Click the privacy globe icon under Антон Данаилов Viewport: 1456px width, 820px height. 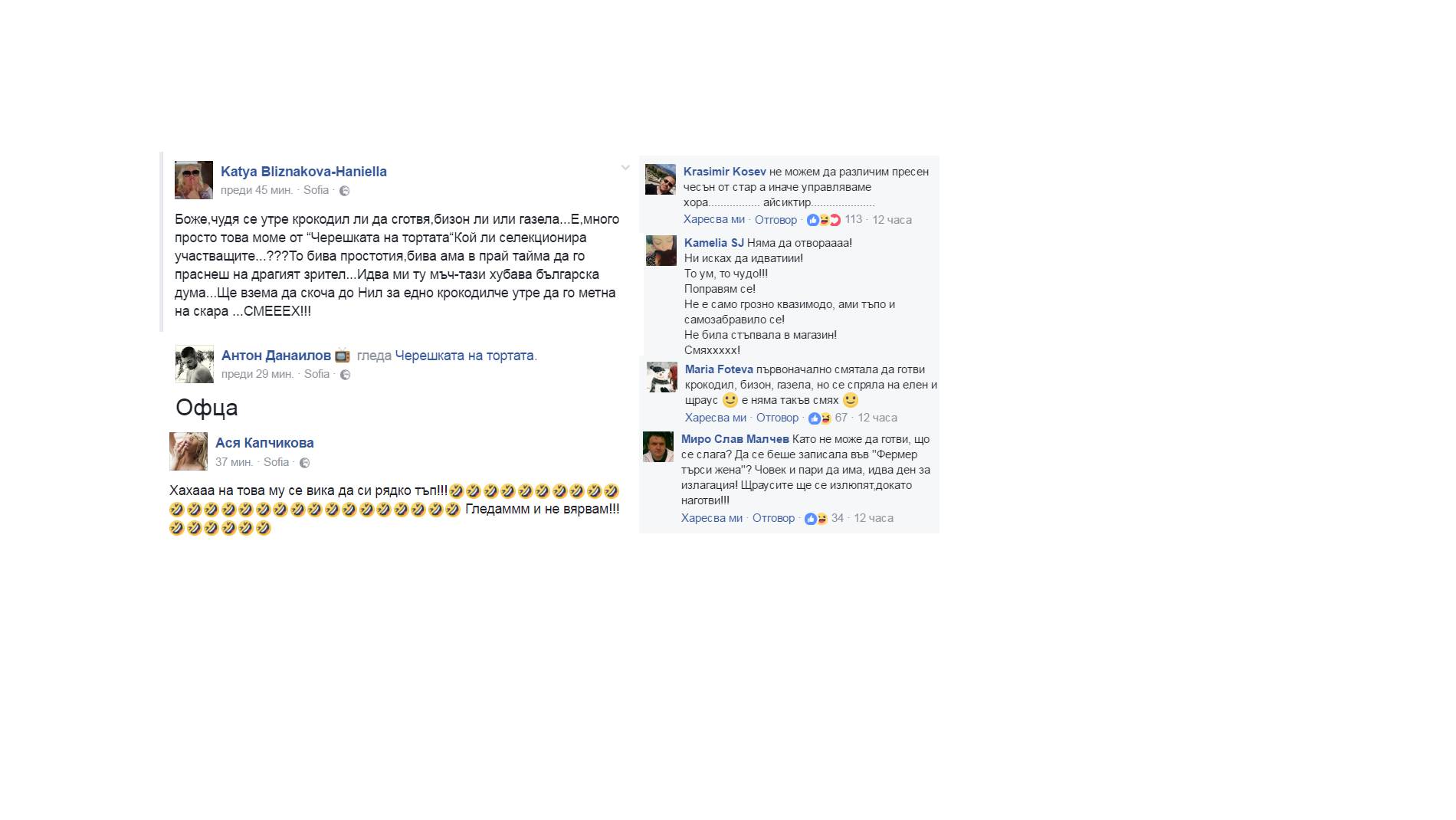346,375
